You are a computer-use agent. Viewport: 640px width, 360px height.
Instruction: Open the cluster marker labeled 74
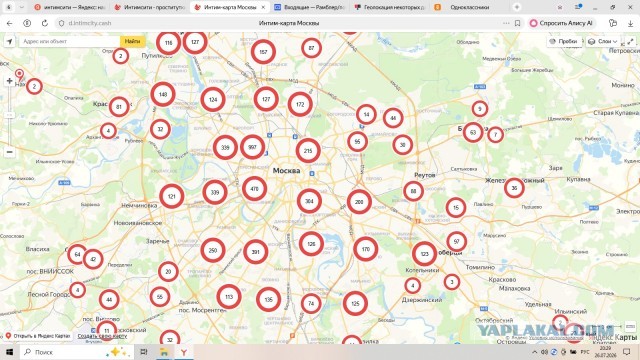[311, 303]
